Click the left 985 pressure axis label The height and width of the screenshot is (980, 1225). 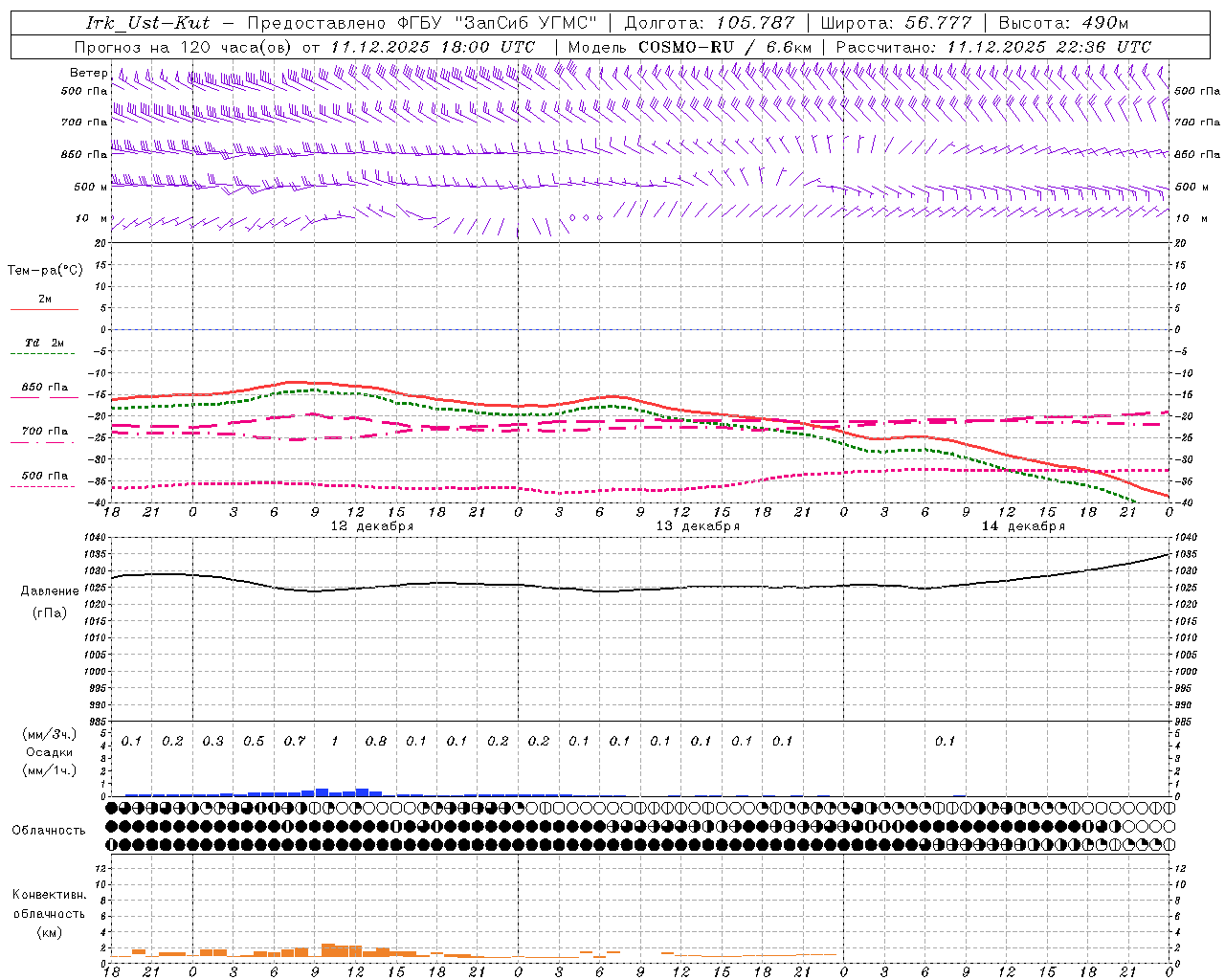[97, 721]
